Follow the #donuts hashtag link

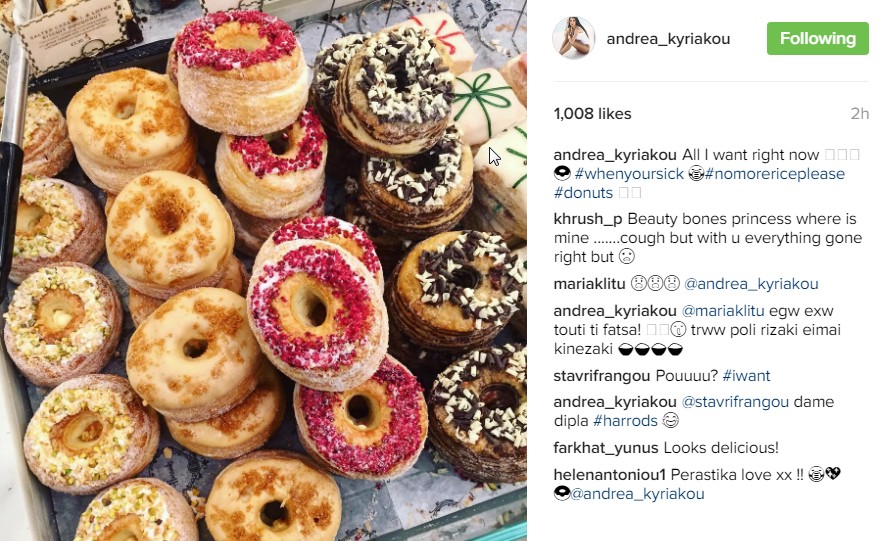pyautogui.click(x=583, y=193)
